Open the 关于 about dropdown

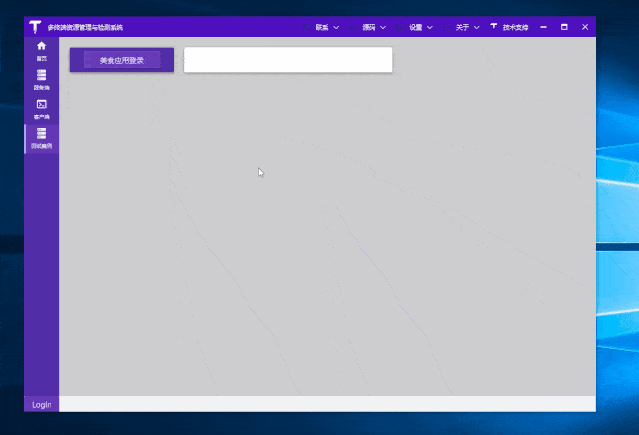[x=462, y=27]
